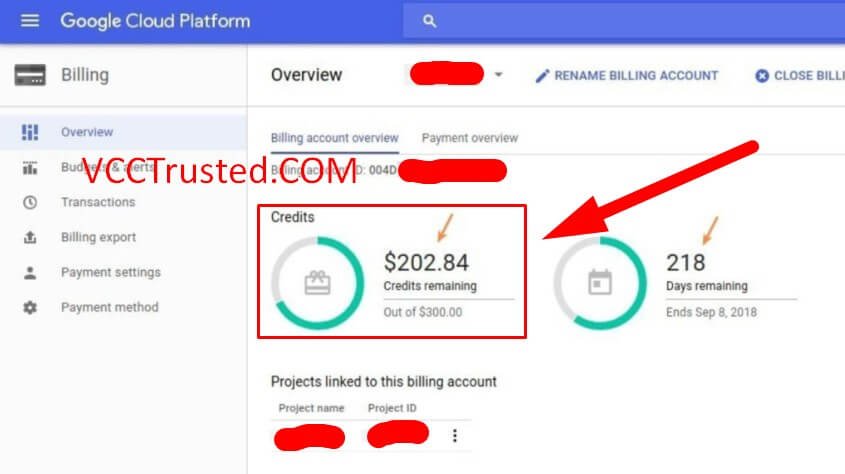Image resolution: width=845 pixels, height=474 pixels.
Task: Click the 'Days remaining' label
Action: (707, 286)
